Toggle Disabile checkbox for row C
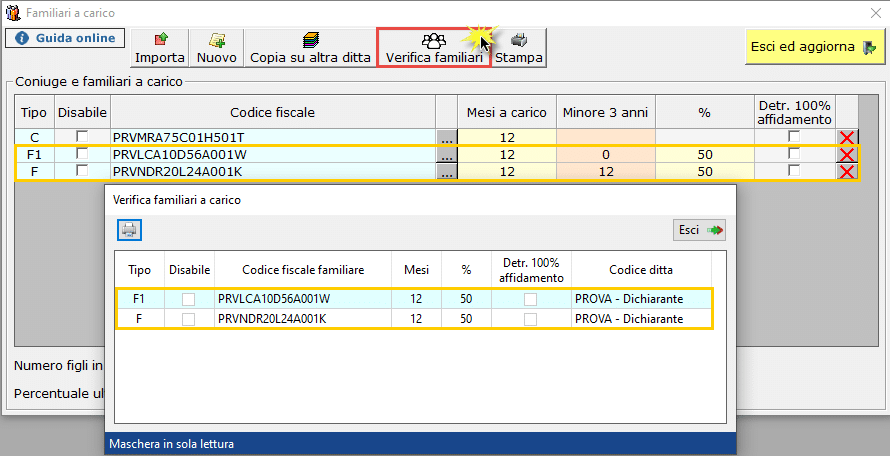The height and width of the screenshot is (456, 890). (x=82, y=136)
